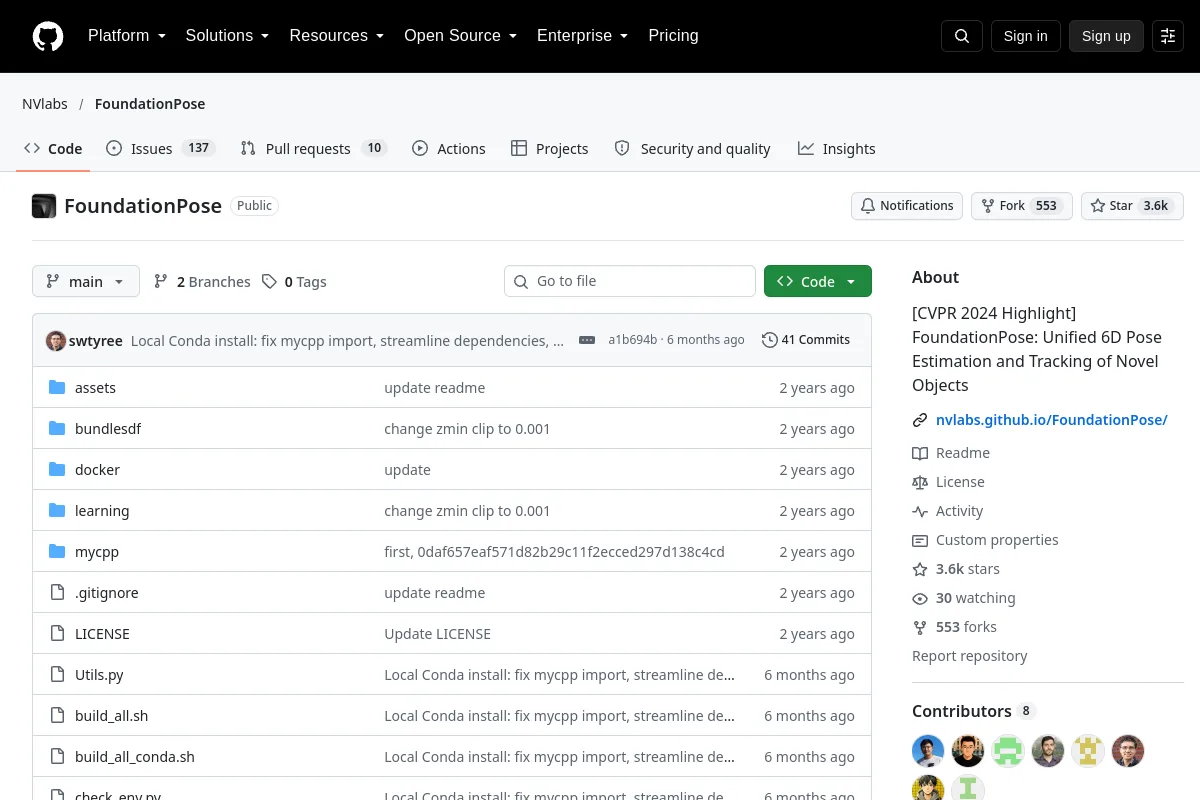Open the GitHub homepage via Octocat logo
The height and width of the screenshot is (800, 1200).
coord(48,36)
